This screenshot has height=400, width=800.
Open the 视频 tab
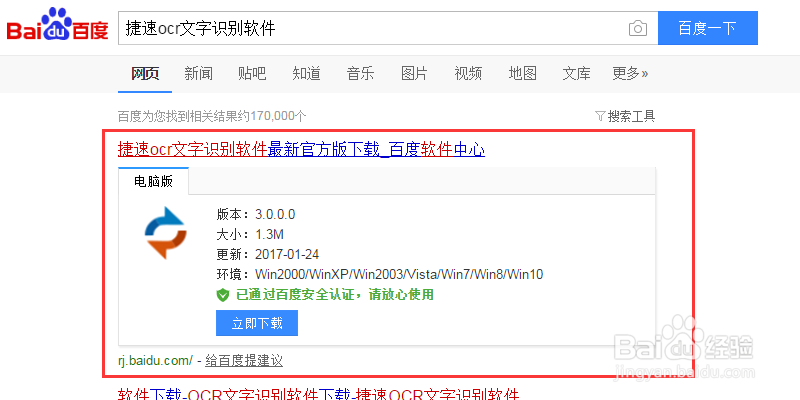tap(468, 74)
